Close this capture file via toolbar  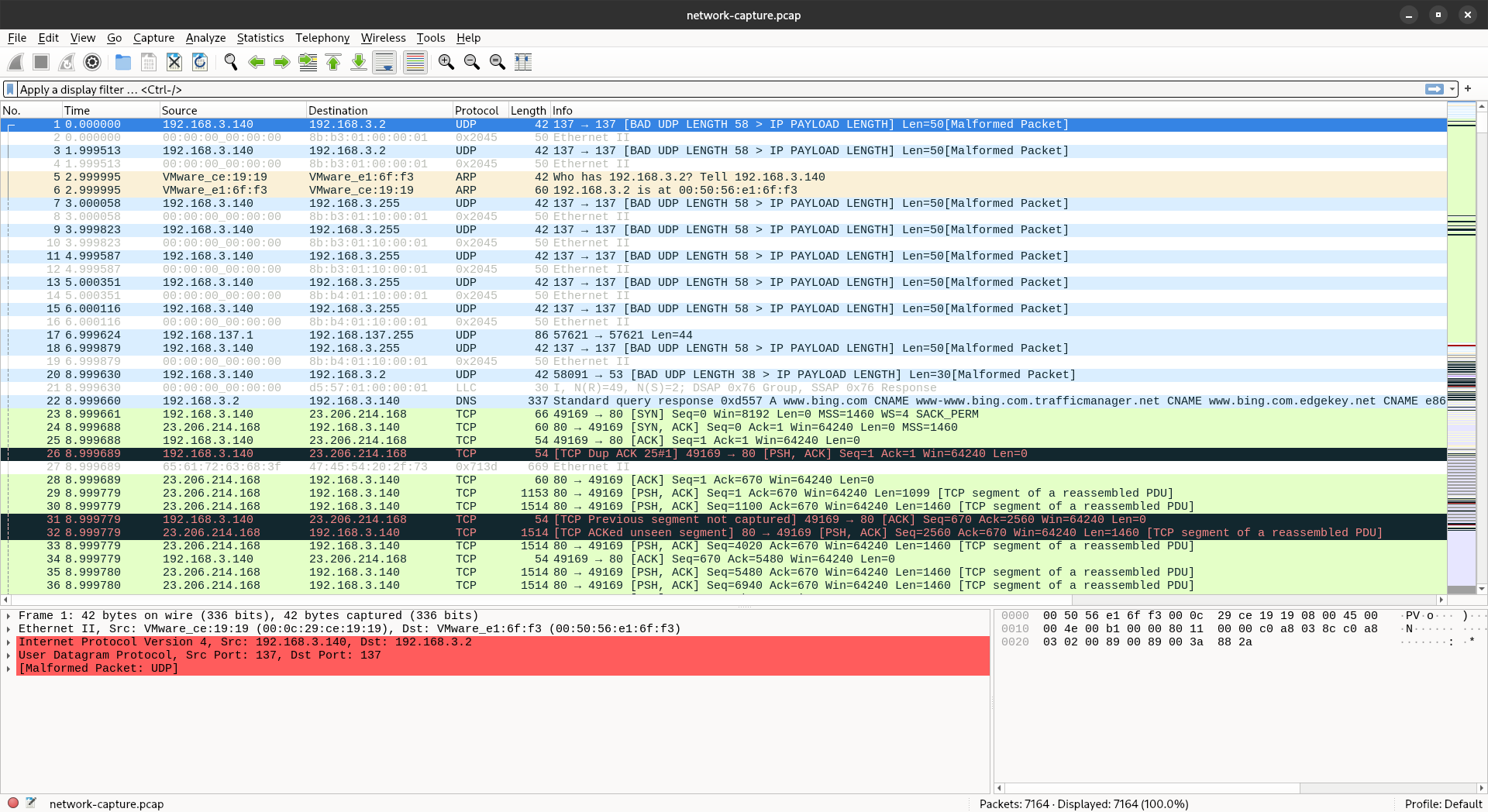174,62
